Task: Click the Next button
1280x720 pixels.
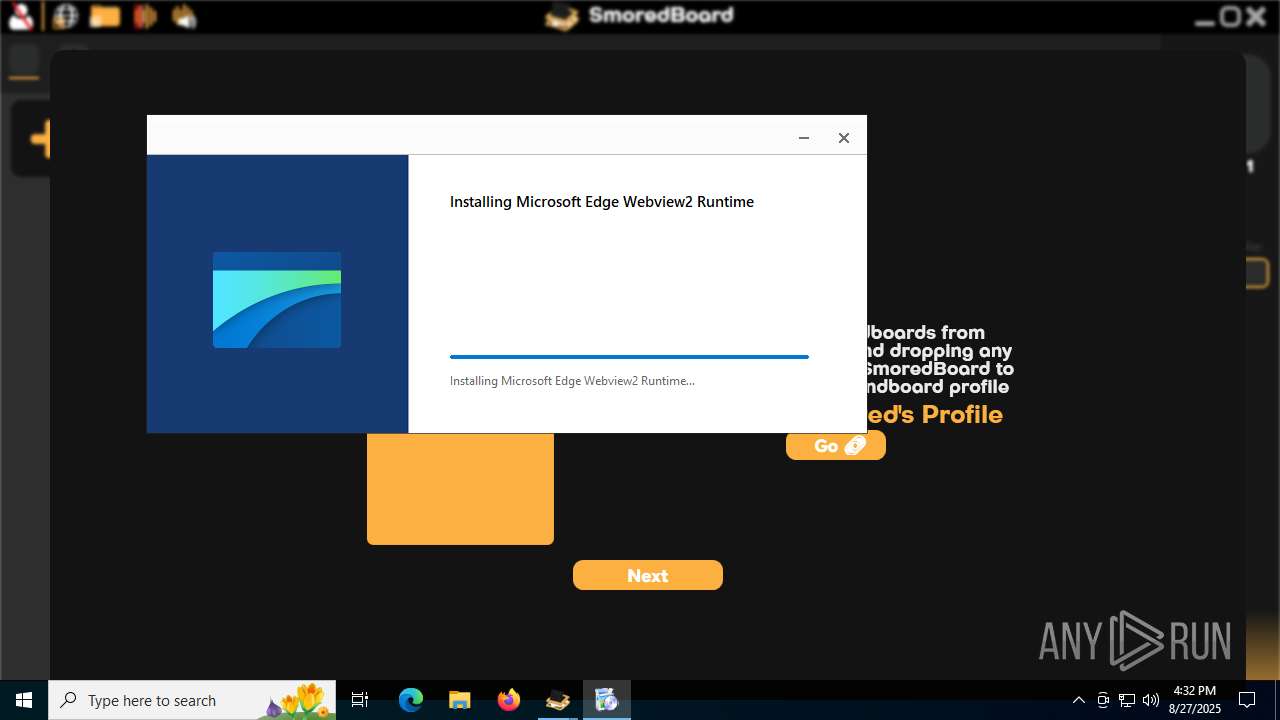Action: pos(648,575)
